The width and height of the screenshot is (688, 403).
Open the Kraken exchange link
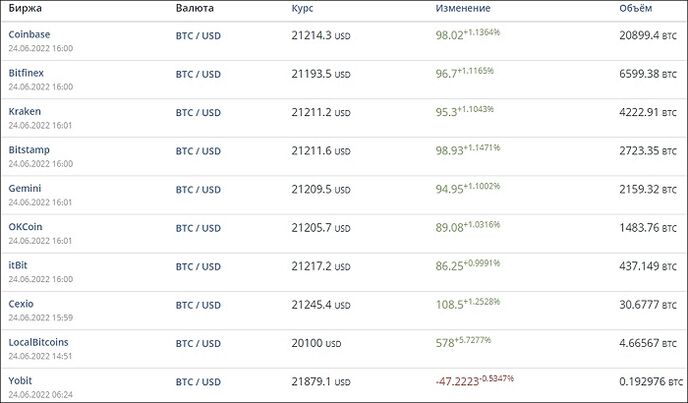[25, 111]
